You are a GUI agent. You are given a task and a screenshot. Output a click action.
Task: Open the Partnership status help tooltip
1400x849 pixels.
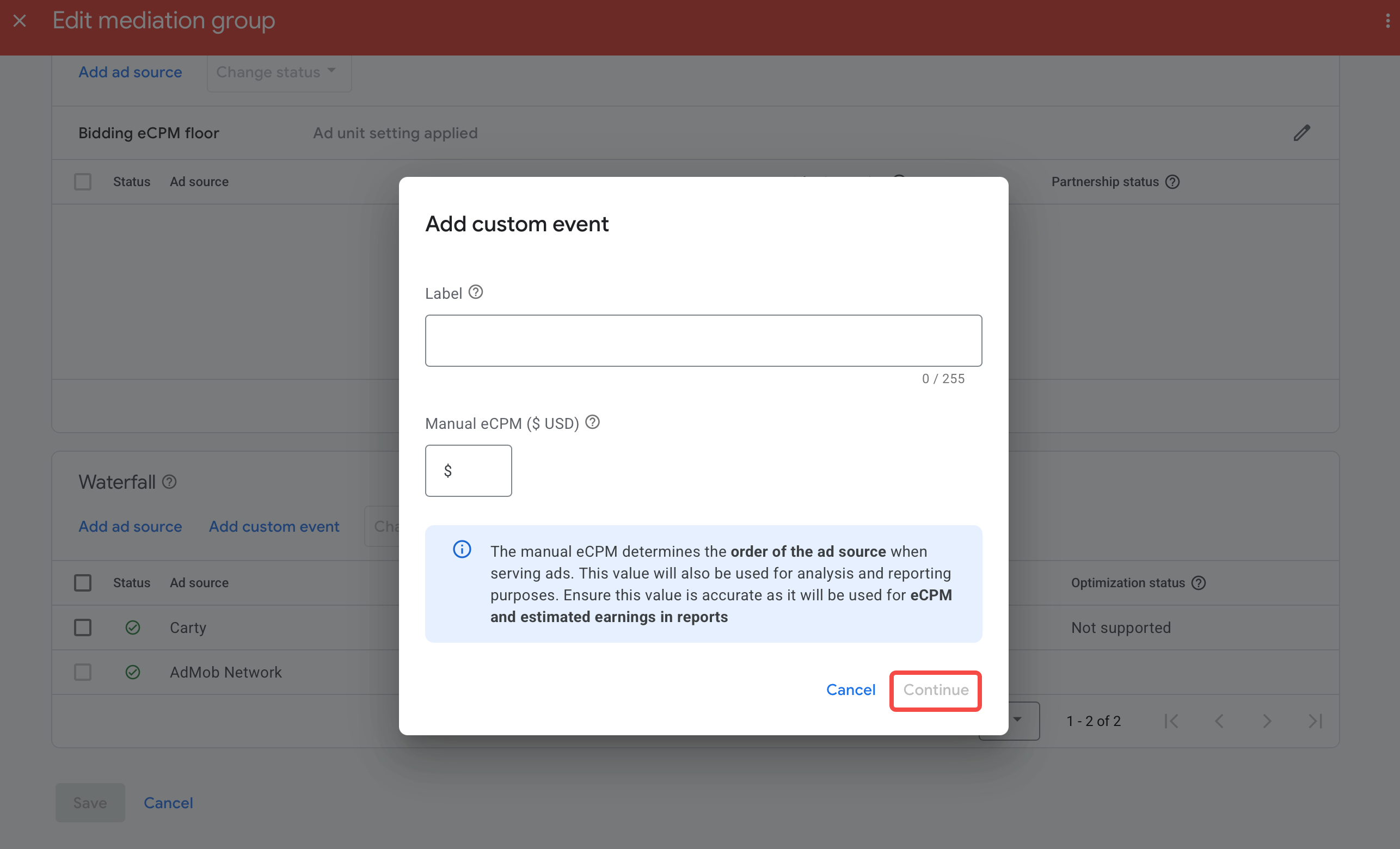coord(1172,181)
